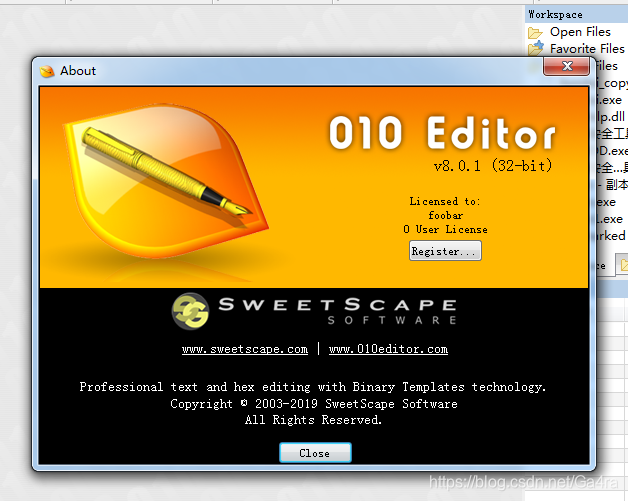Select Open Files in Workspace panel
Viewport: 628px width, 501px height.
(x=580, y=32)
